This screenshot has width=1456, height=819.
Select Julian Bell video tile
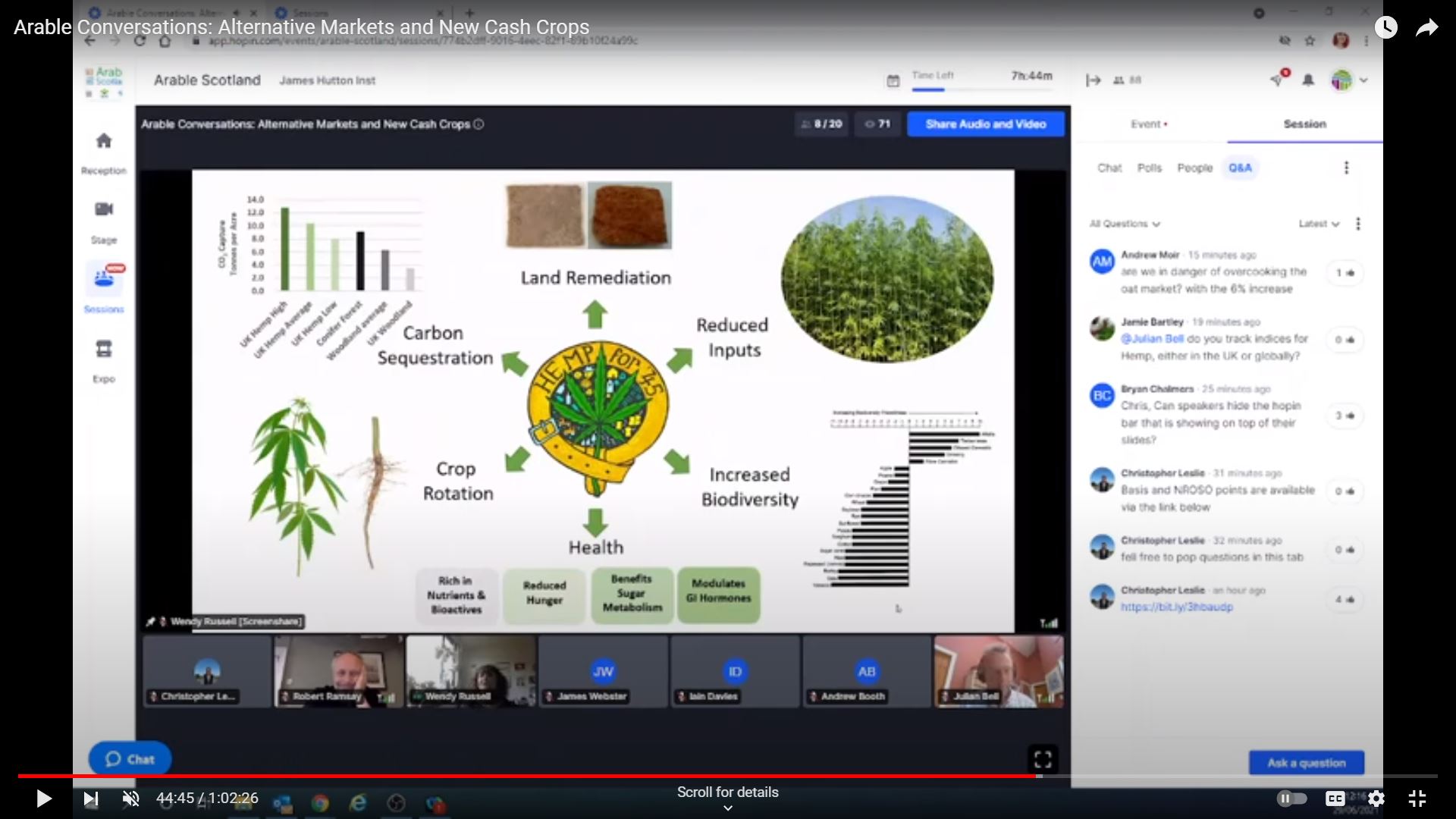tap(999, 672)
